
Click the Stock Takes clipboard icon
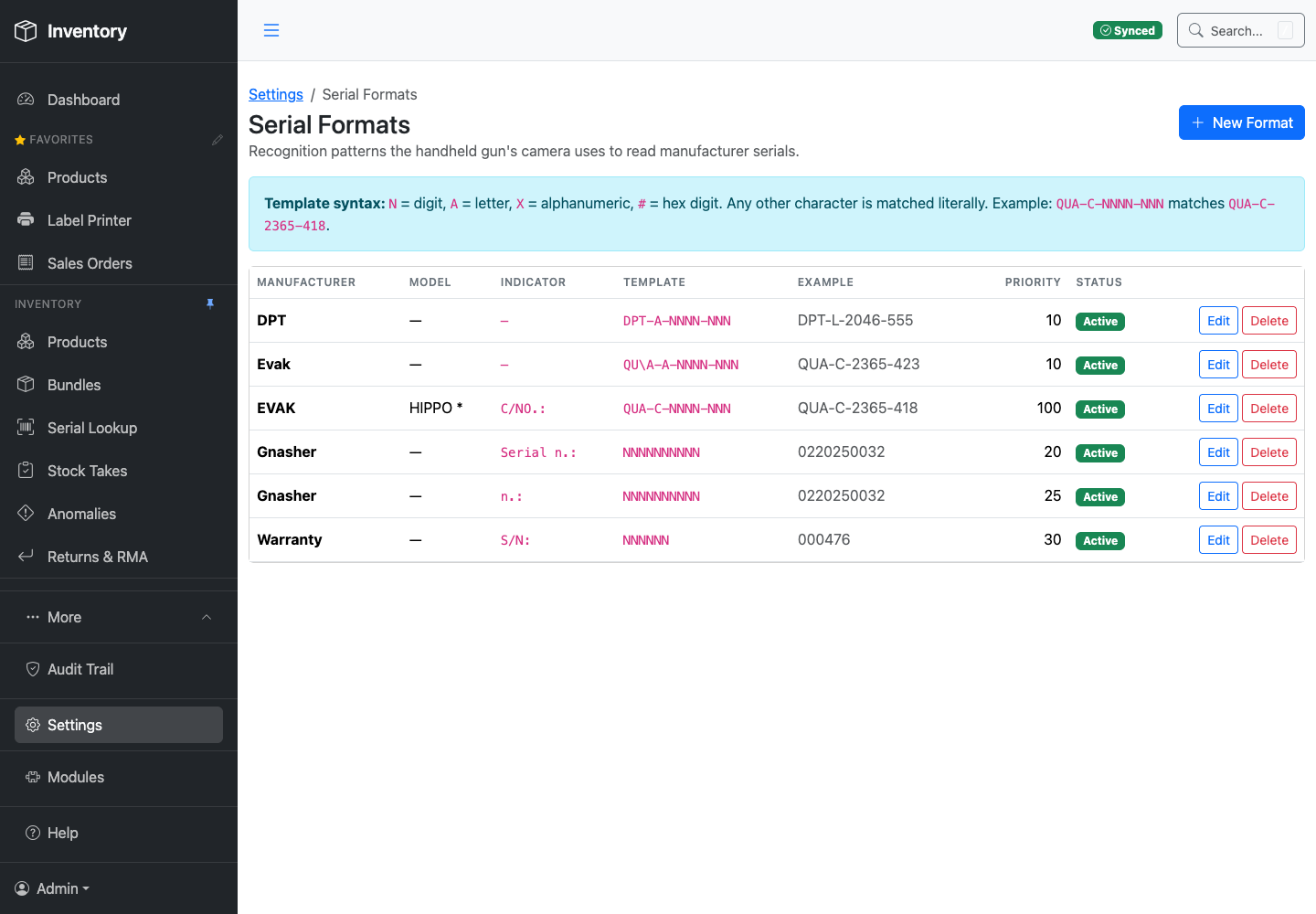(x=26, y=471)
